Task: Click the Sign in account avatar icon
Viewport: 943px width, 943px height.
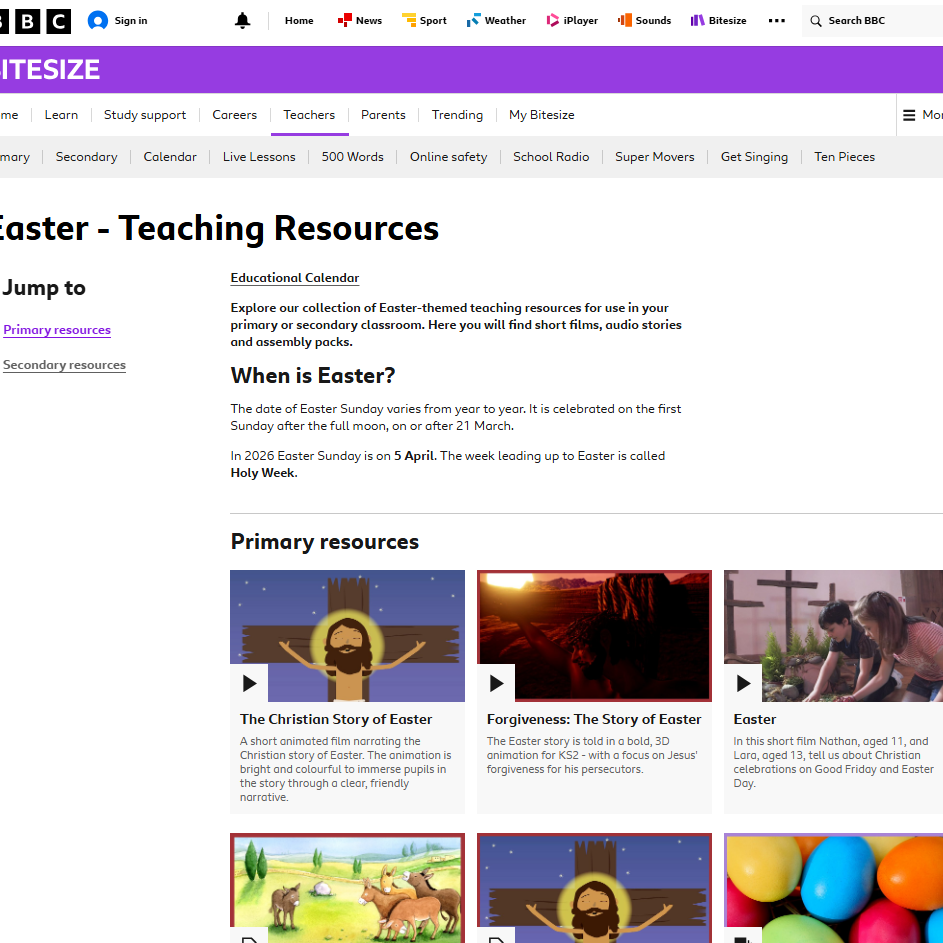Action: click(97, 20)
